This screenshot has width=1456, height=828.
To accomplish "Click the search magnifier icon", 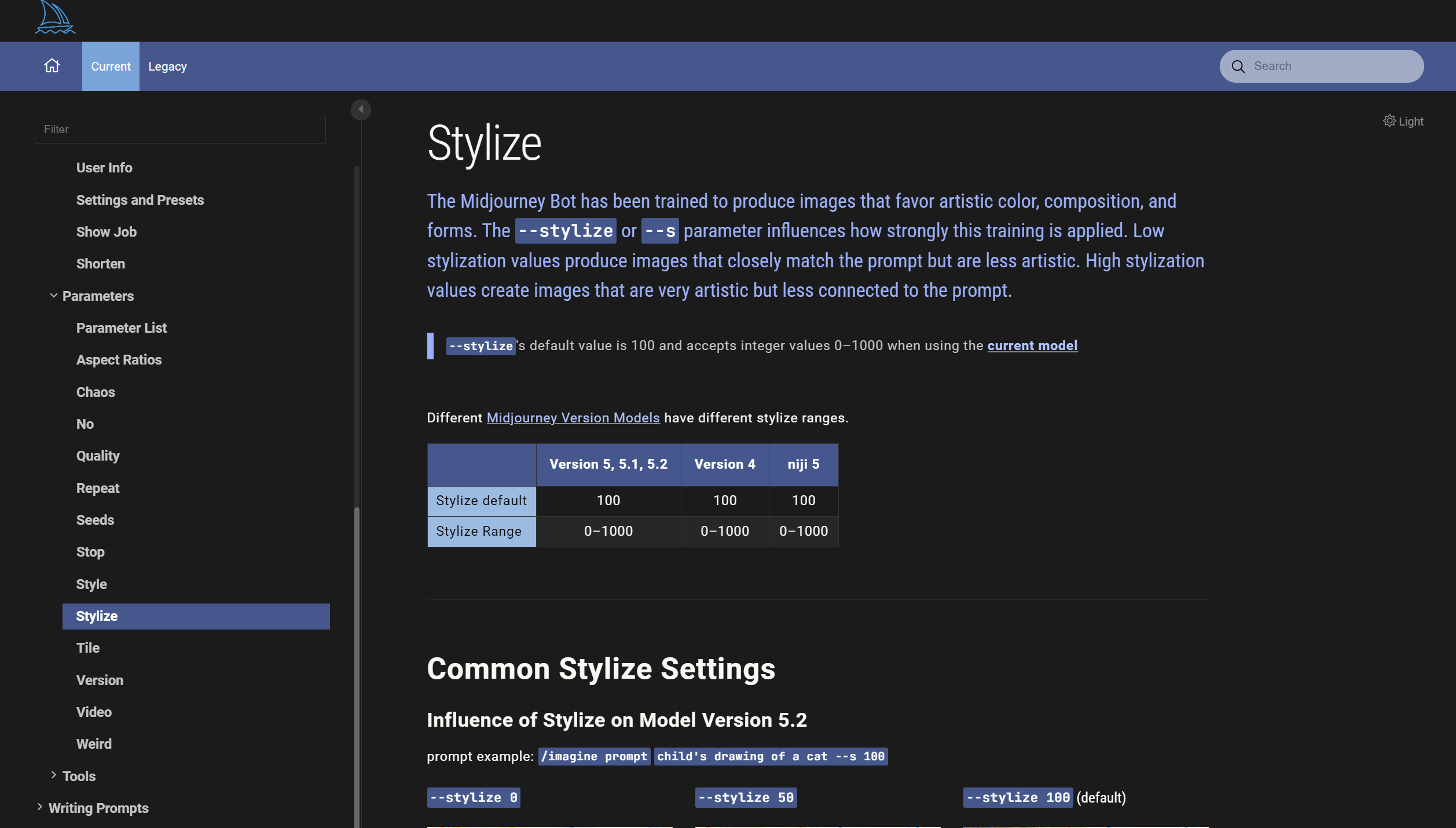I will [x=1238, y=67].
